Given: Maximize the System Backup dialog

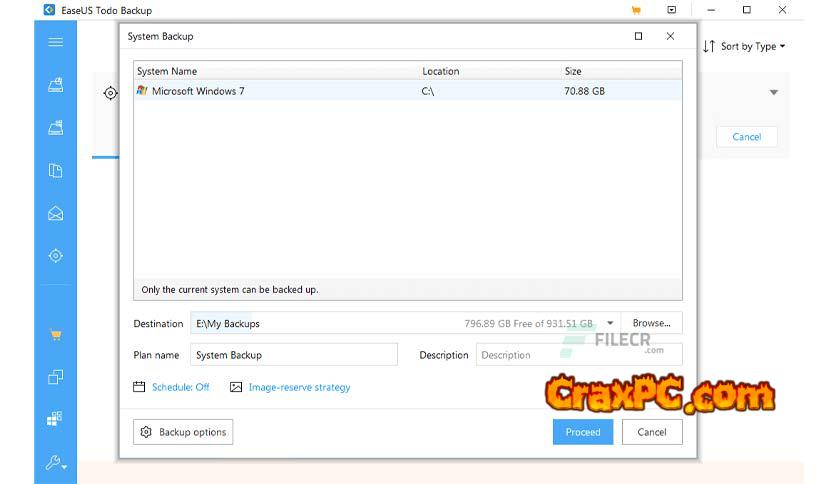Looking at the screenshot, I should click(638, 36).
